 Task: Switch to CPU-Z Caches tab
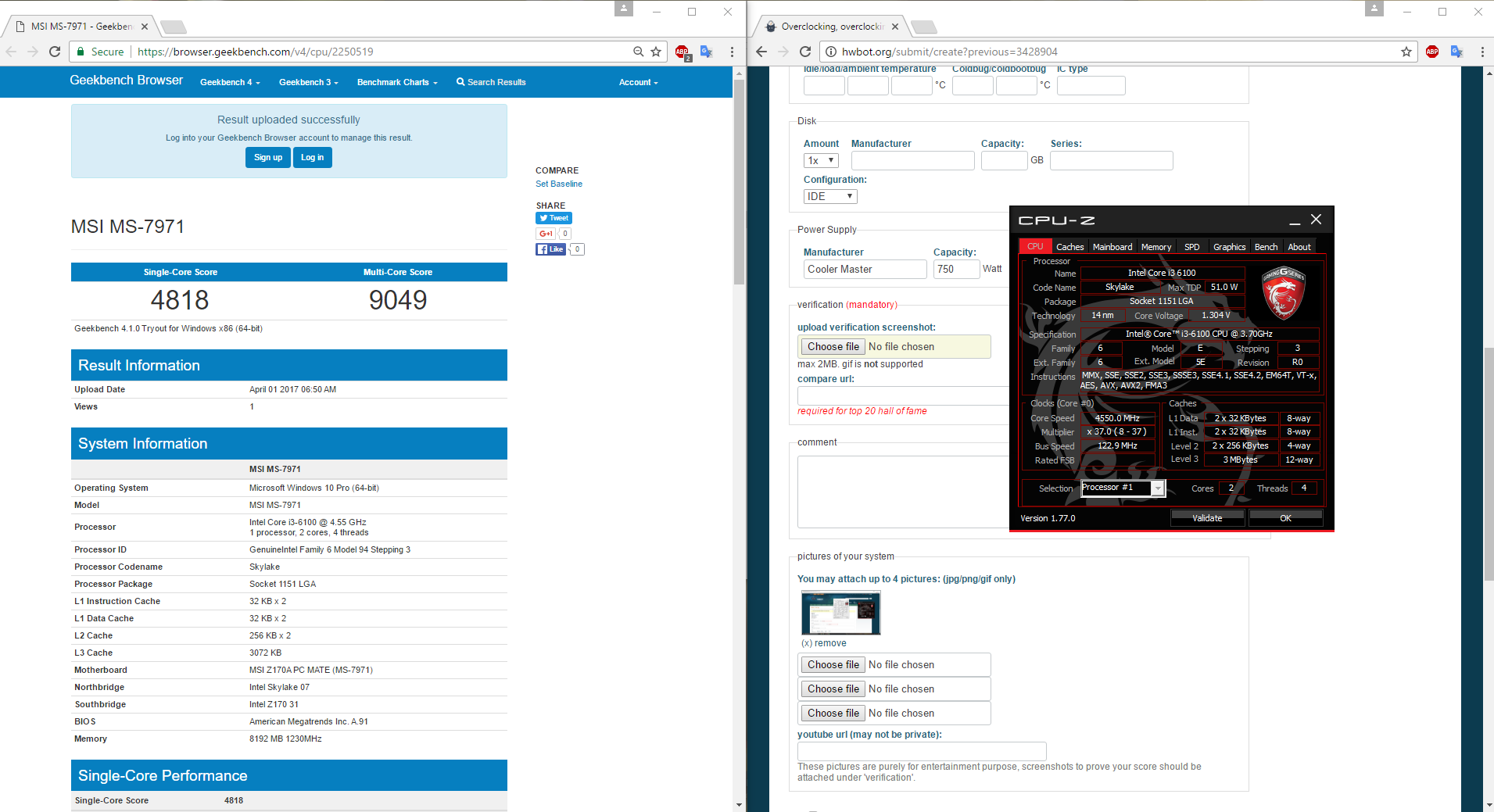[x=1069, y=247]
